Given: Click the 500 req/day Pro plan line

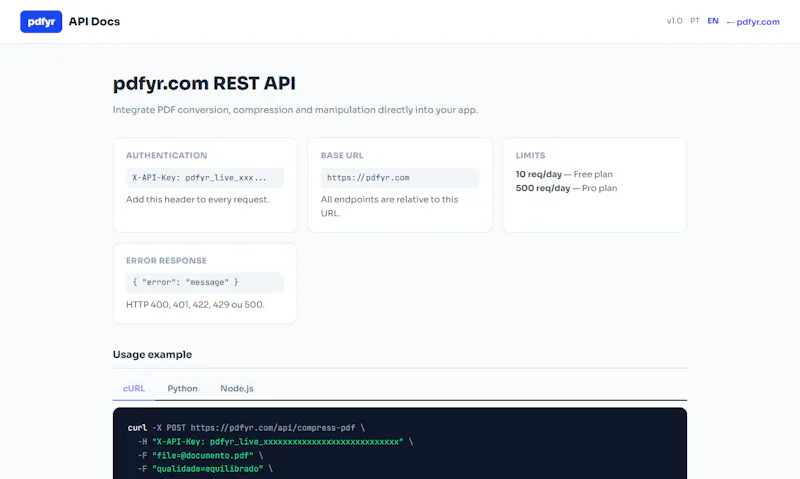Looking at the screenshot, I should click(566, 188).
